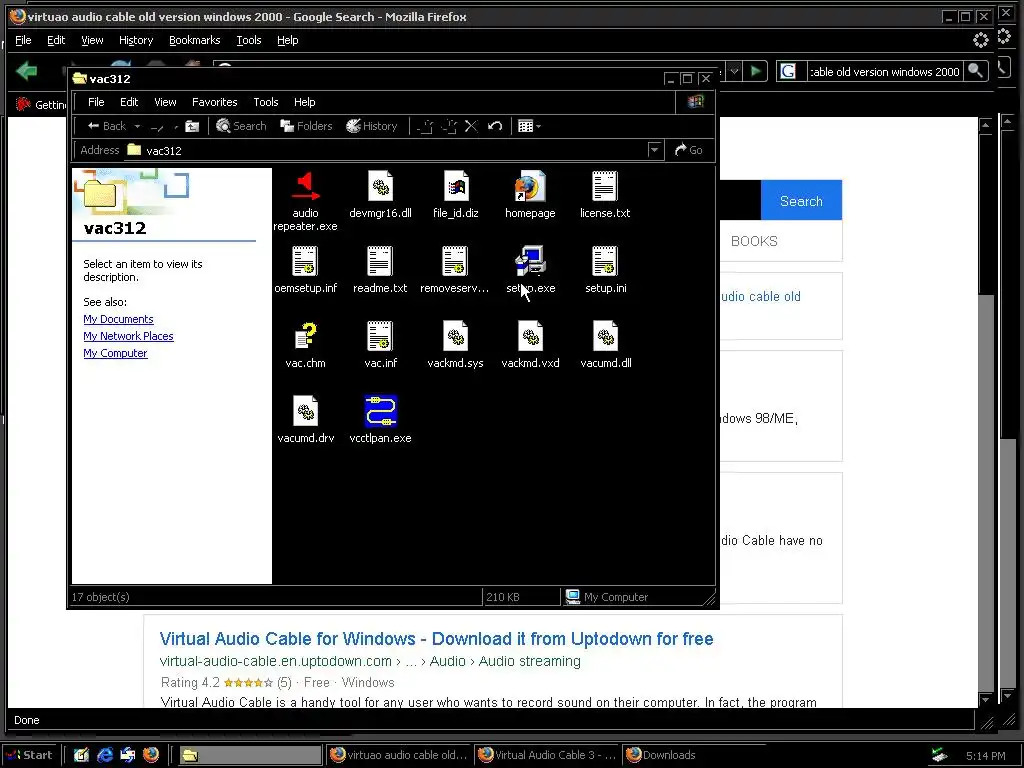Click the Undo toolbar icon in Explorer
This screenshot has height=768, width=1024.
[x=495, y=126]
